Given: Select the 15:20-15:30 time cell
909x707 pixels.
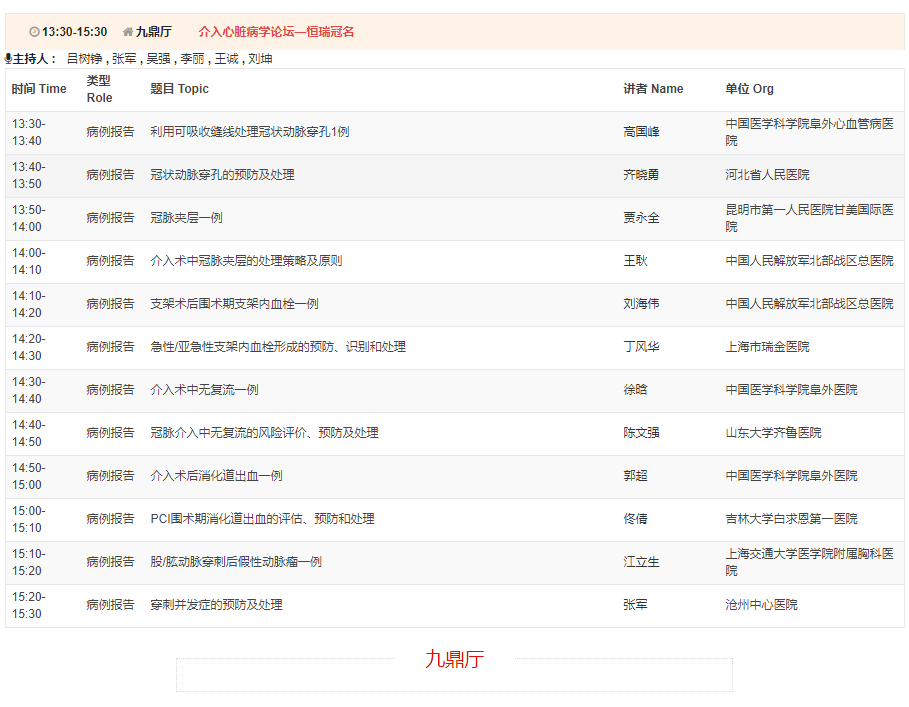Looking at the screenshot, I should (x=29, y=605).
